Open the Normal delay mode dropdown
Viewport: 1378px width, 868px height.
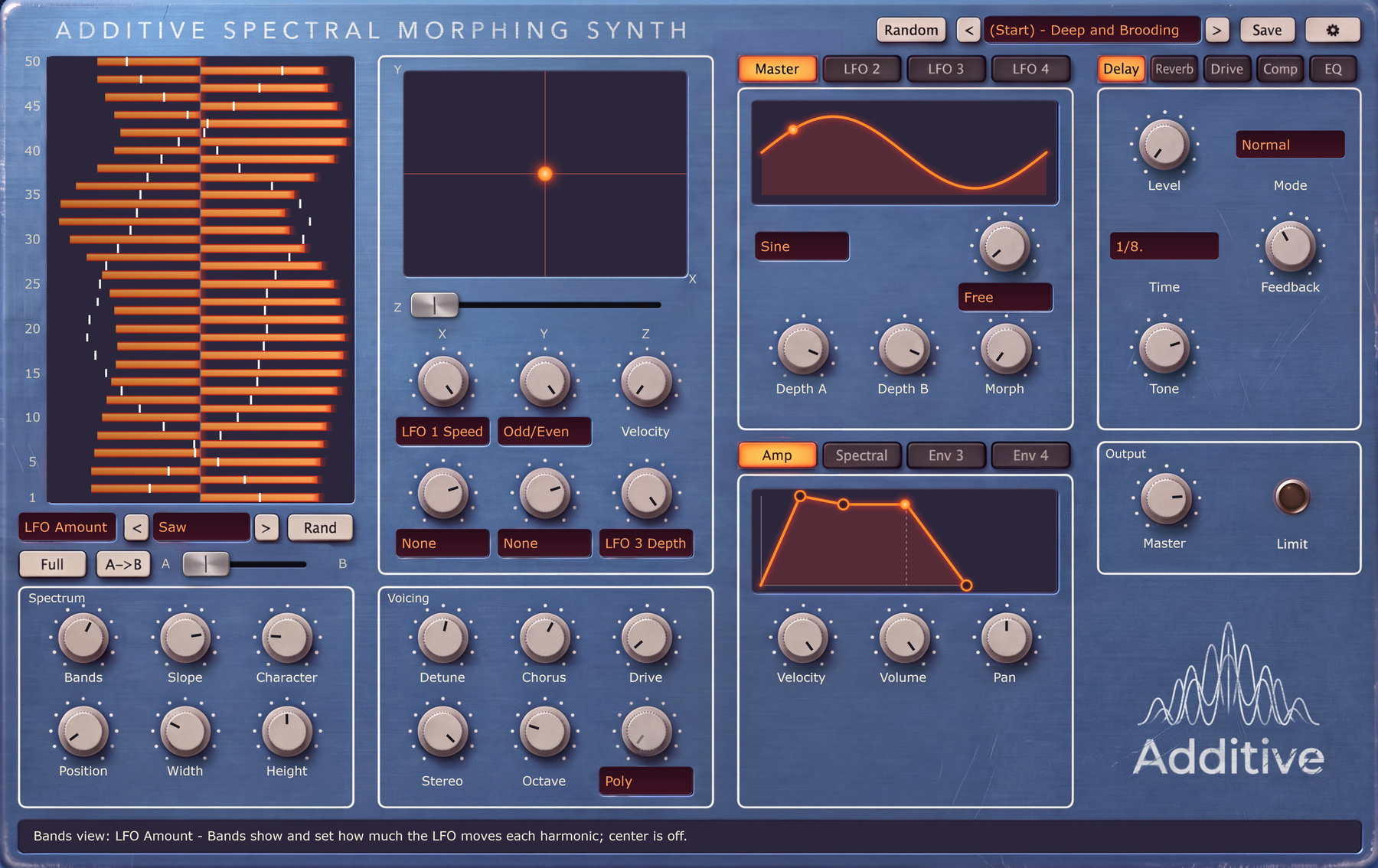[1290, 145]
